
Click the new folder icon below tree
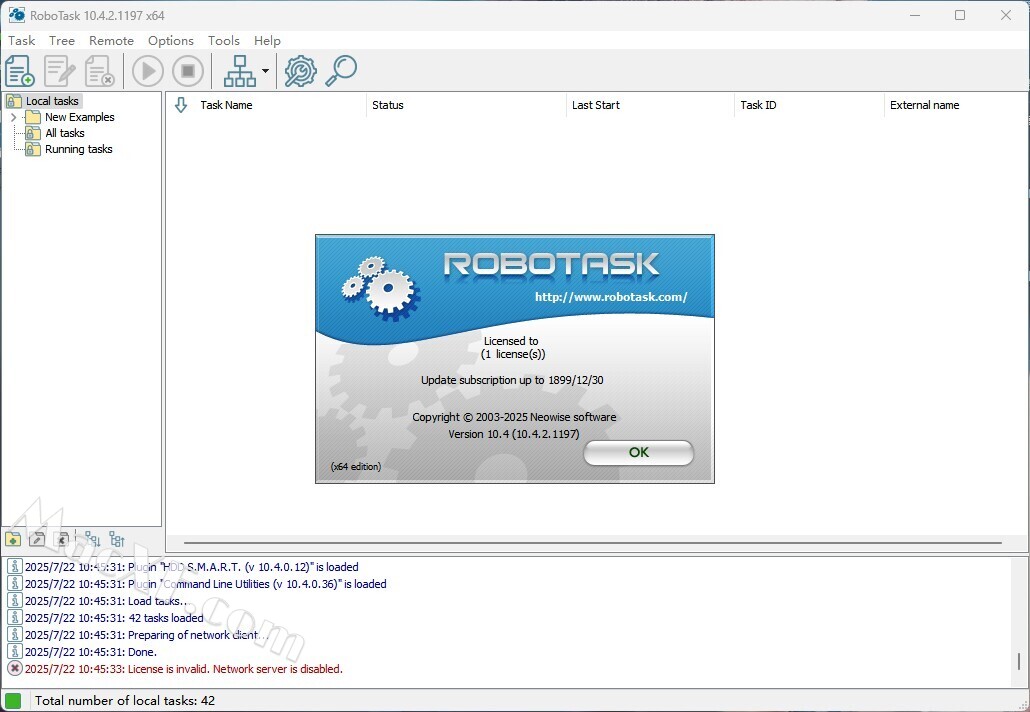tap(13, 539)
